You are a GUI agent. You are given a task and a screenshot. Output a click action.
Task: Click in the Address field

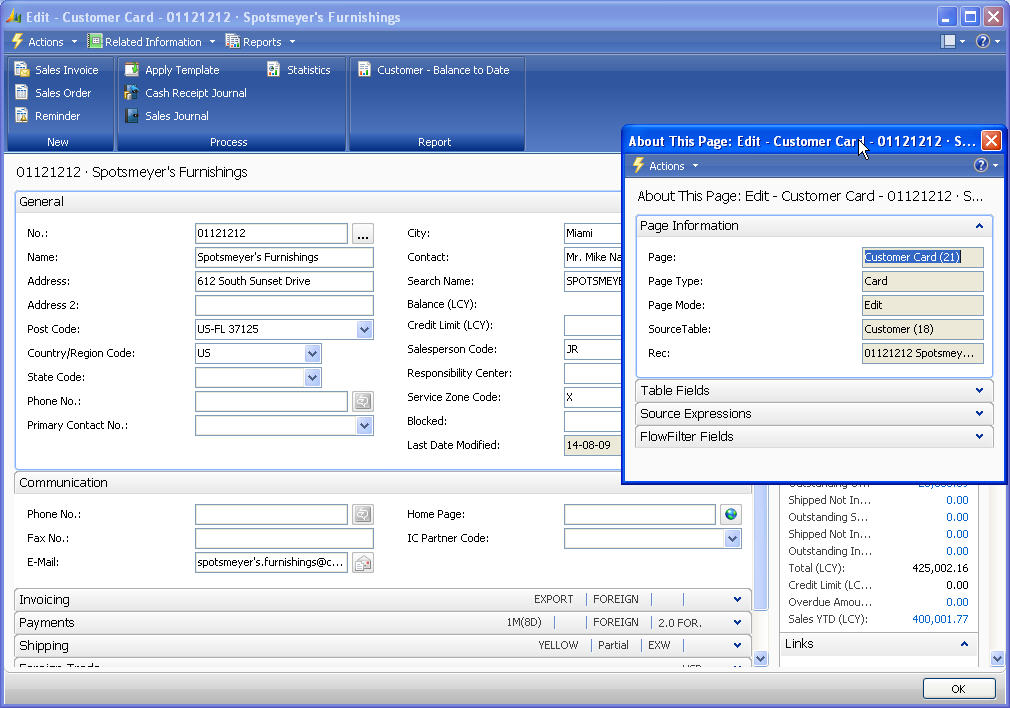click(284, 281)
